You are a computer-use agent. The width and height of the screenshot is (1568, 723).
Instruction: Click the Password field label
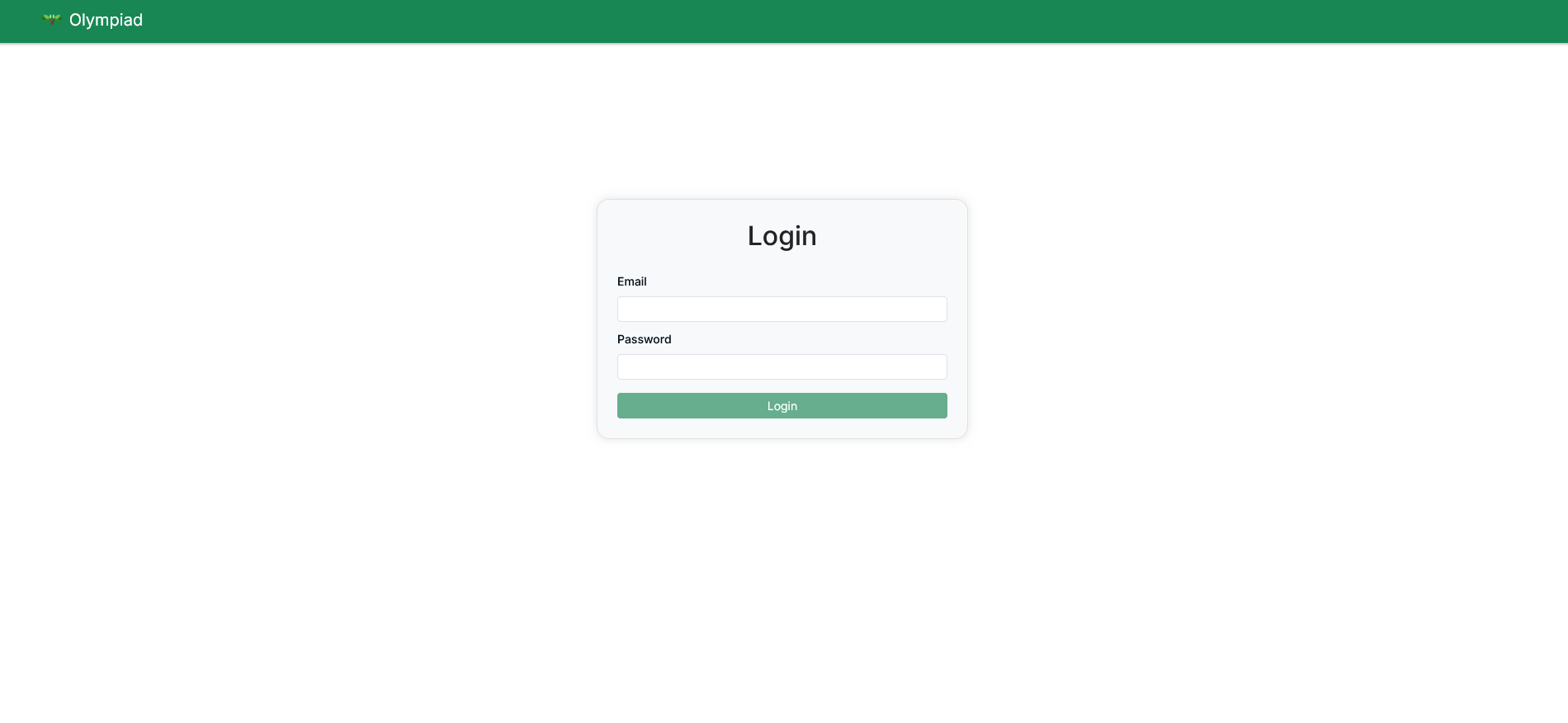coord(645,339)
